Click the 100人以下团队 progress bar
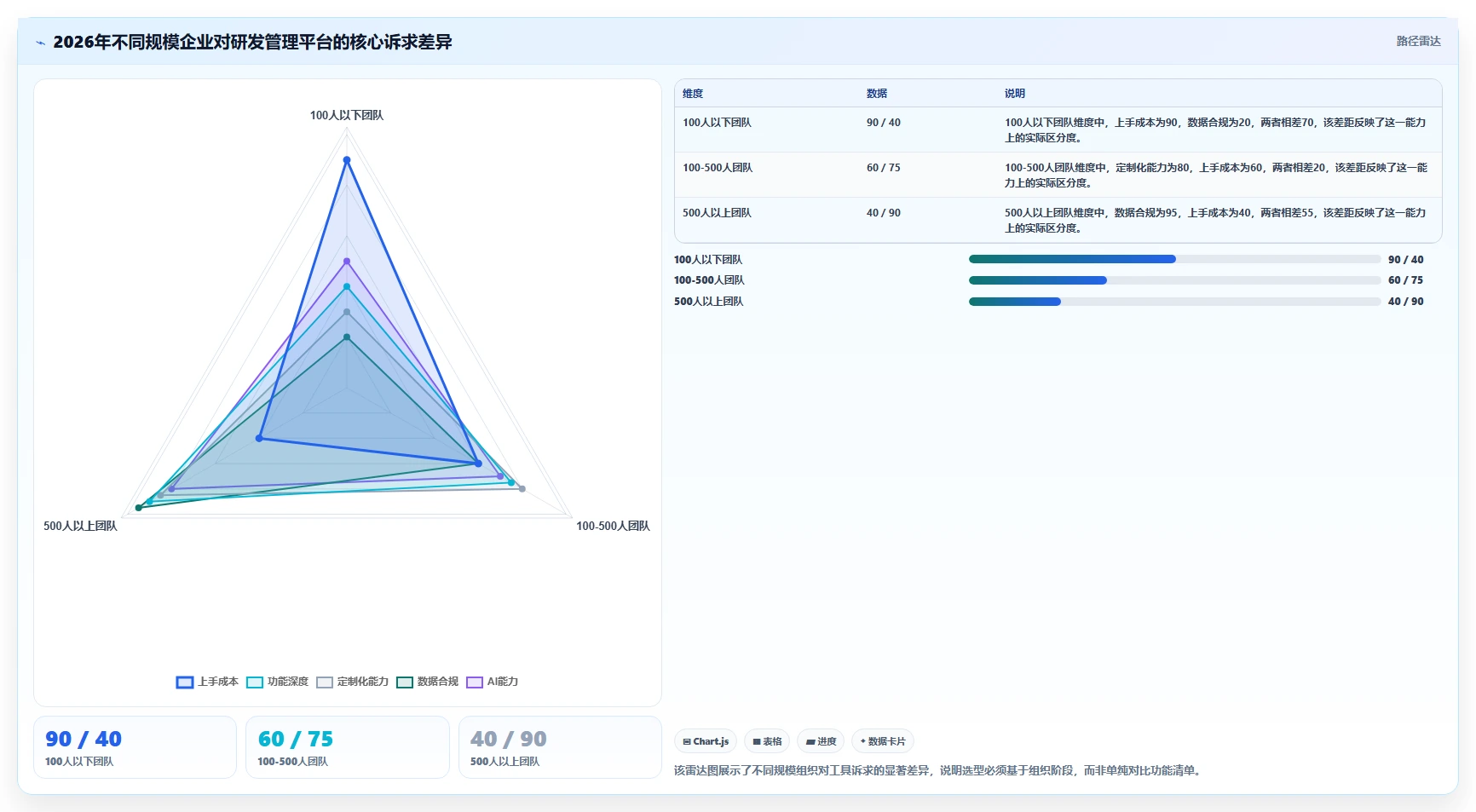 [x=1174, y=259]
